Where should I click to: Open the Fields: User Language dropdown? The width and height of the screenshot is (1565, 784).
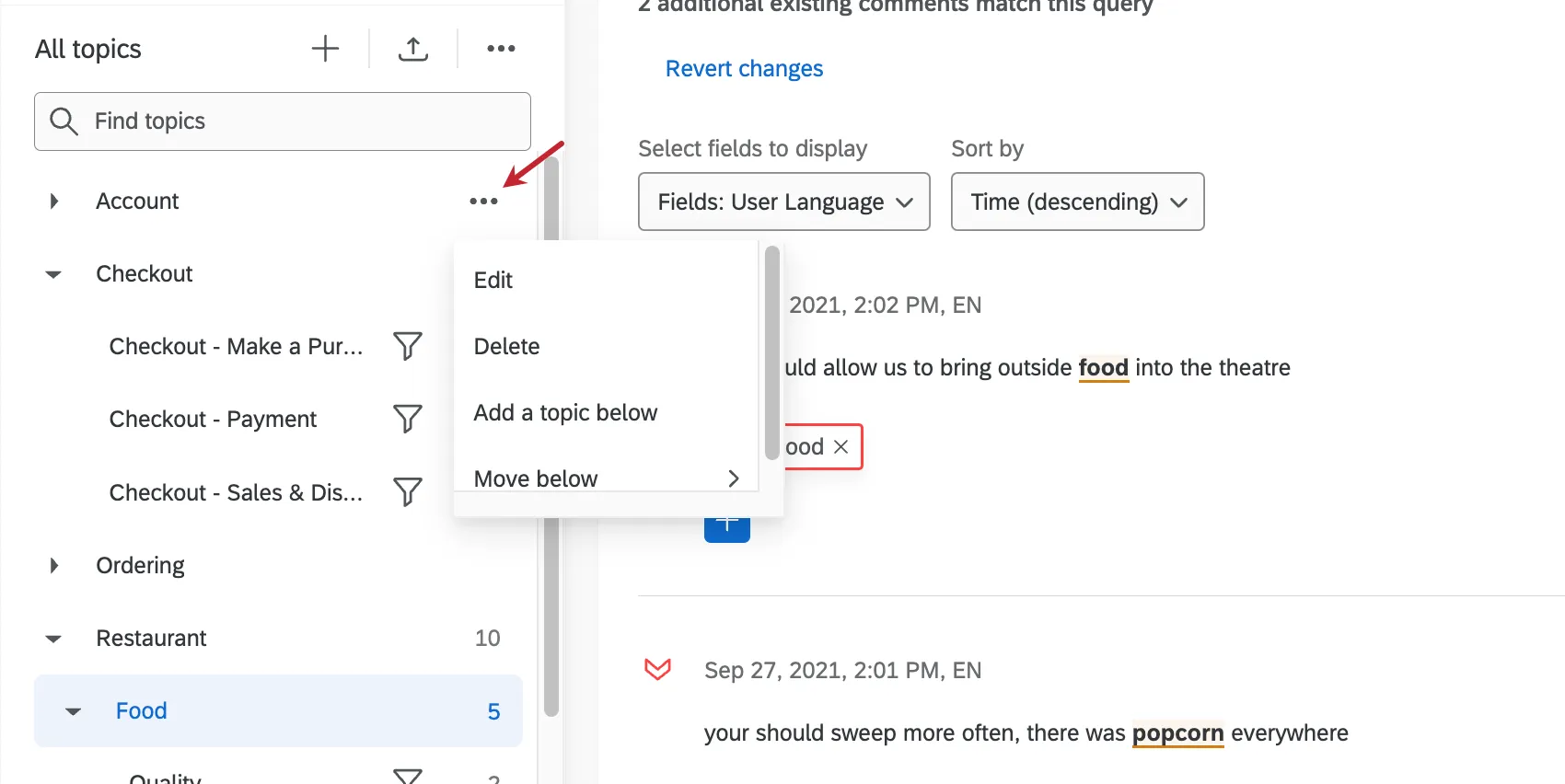coord(783,202)
